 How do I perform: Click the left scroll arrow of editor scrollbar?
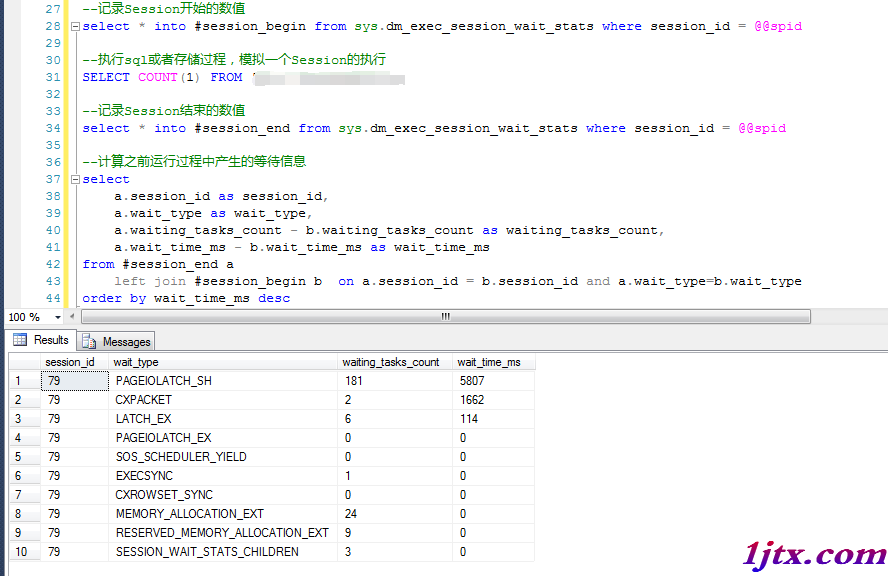pos(72,317)
